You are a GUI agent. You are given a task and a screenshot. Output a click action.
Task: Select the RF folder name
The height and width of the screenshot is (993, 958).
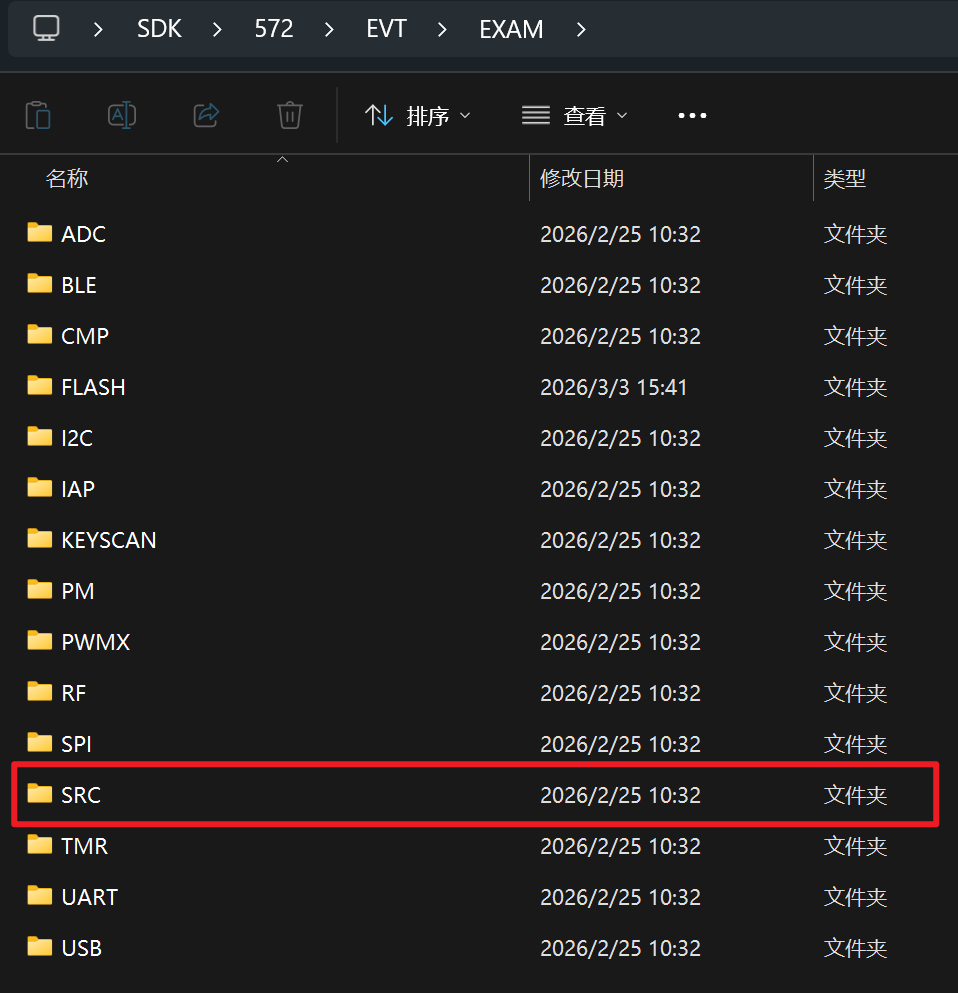point(73,693)
